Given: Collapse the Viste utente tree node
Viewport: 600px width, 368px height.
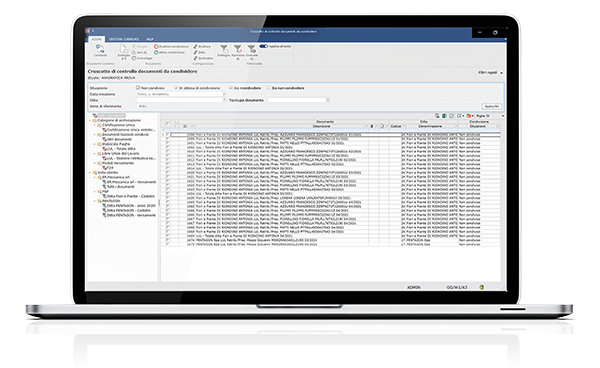Looking at the screenshot, I should (90, 173).
